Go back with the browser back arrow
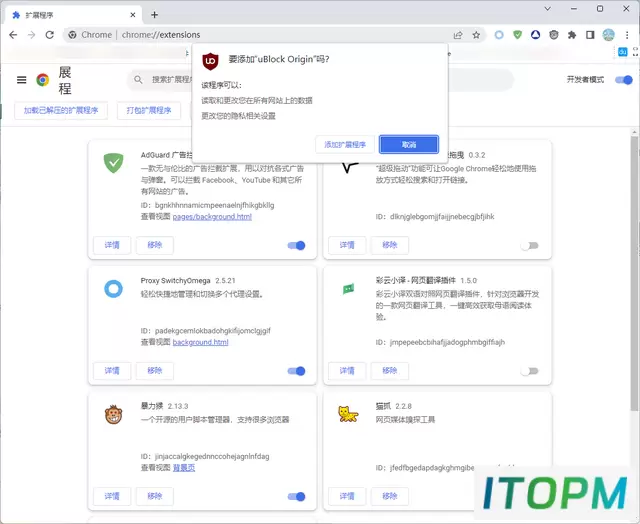This screenshot has height=524, width=640. click(x=13, y=35)
